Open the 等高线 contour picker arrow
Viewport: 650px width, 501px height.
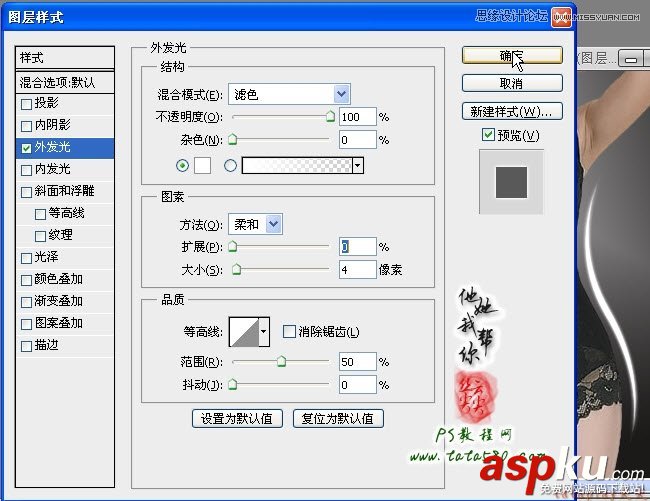coord(264,332)
